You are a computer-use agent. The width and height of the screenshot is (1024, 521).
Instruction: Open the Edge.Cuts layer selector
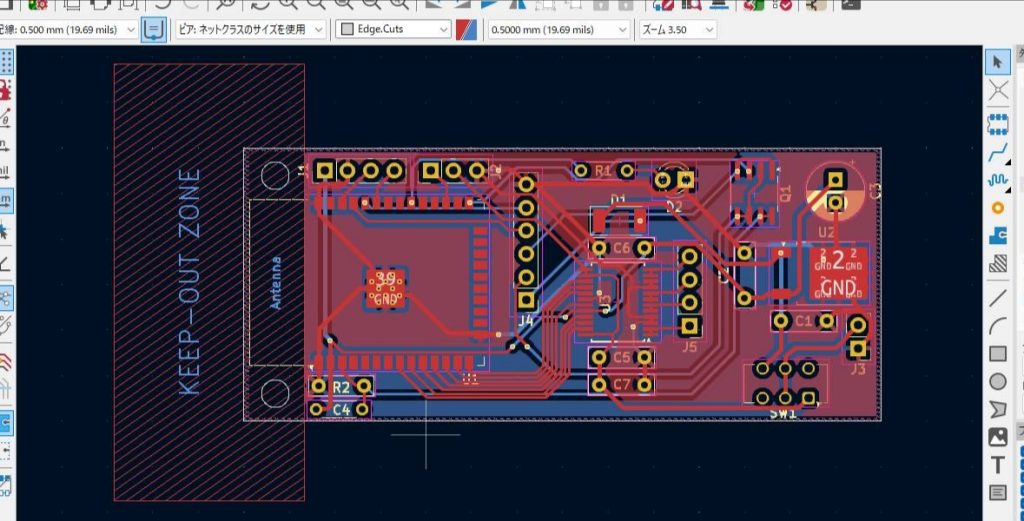[393, 29]
